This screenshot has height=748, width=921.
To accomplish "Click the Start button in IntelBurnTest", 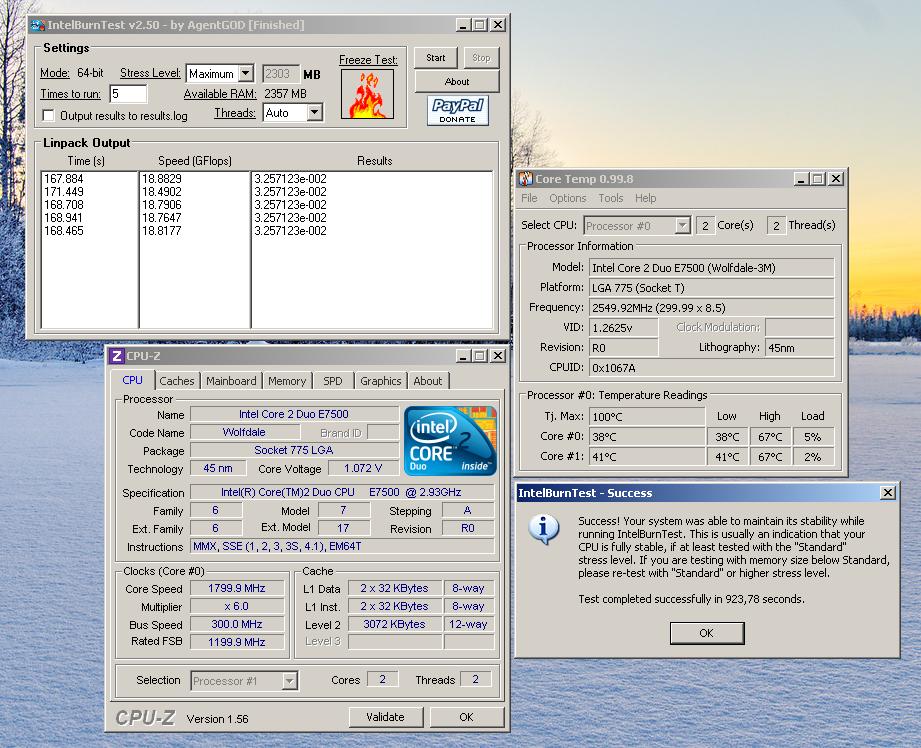I will (x=435, y=58).
